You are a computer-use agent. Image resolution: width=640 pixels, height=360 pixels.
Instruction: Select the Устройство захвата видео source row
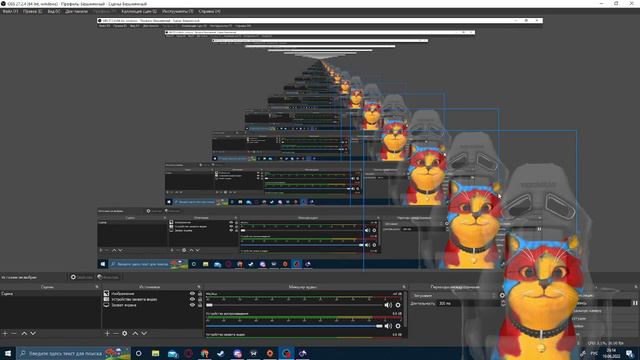click(x=152, y=299)
